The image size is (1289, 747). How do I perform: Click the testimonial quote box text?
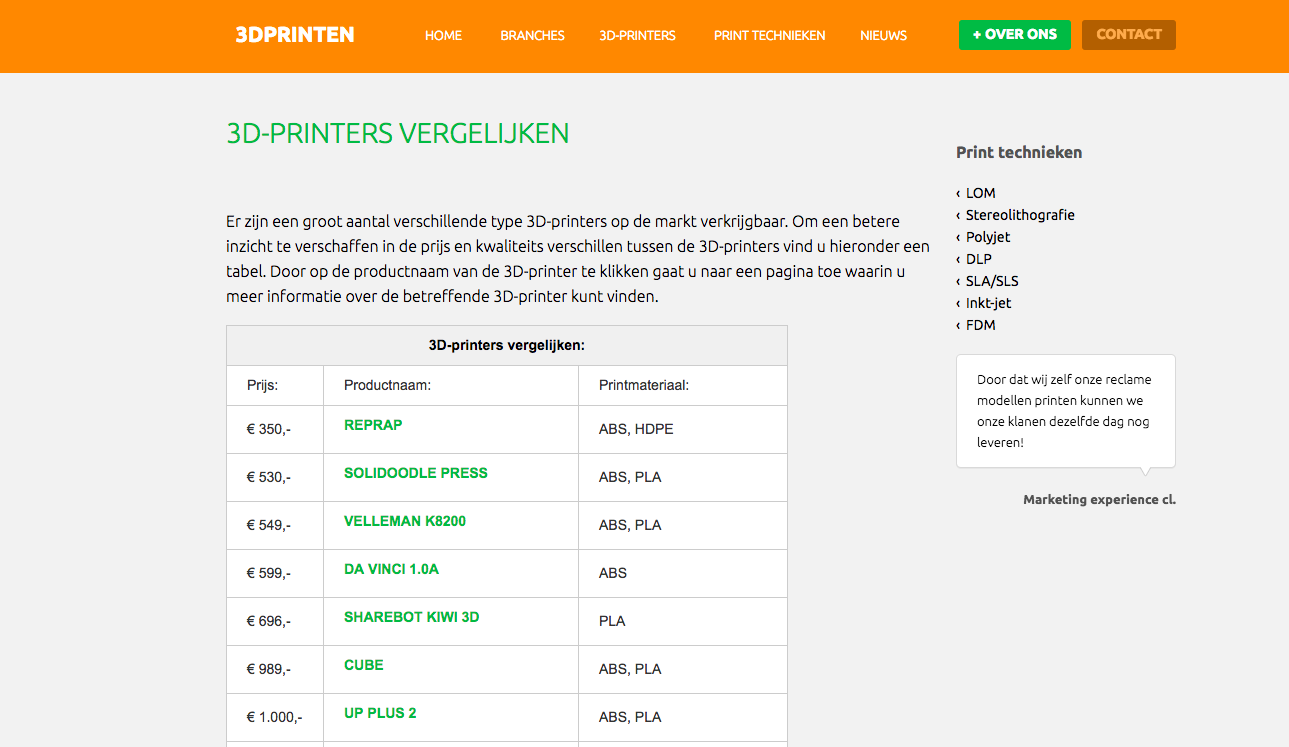click(1065, 411)
